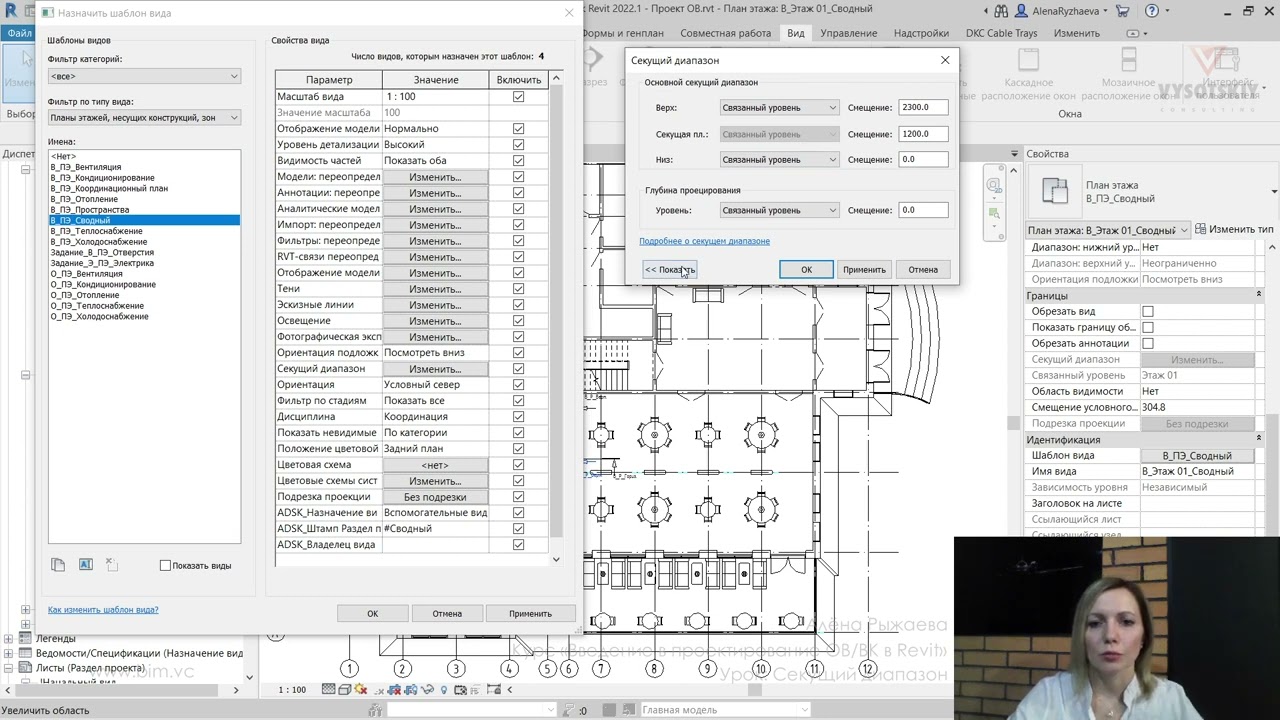Viewport: 1280px width, 720px height.
Task: Click the reveal hidden elements lightbulb icon
Action: (x=444, y=690)
